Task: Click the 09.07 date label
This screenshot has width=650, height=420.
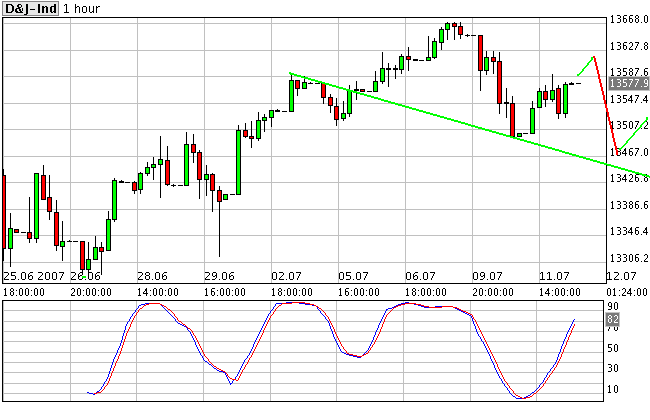Action: (487, 276)
